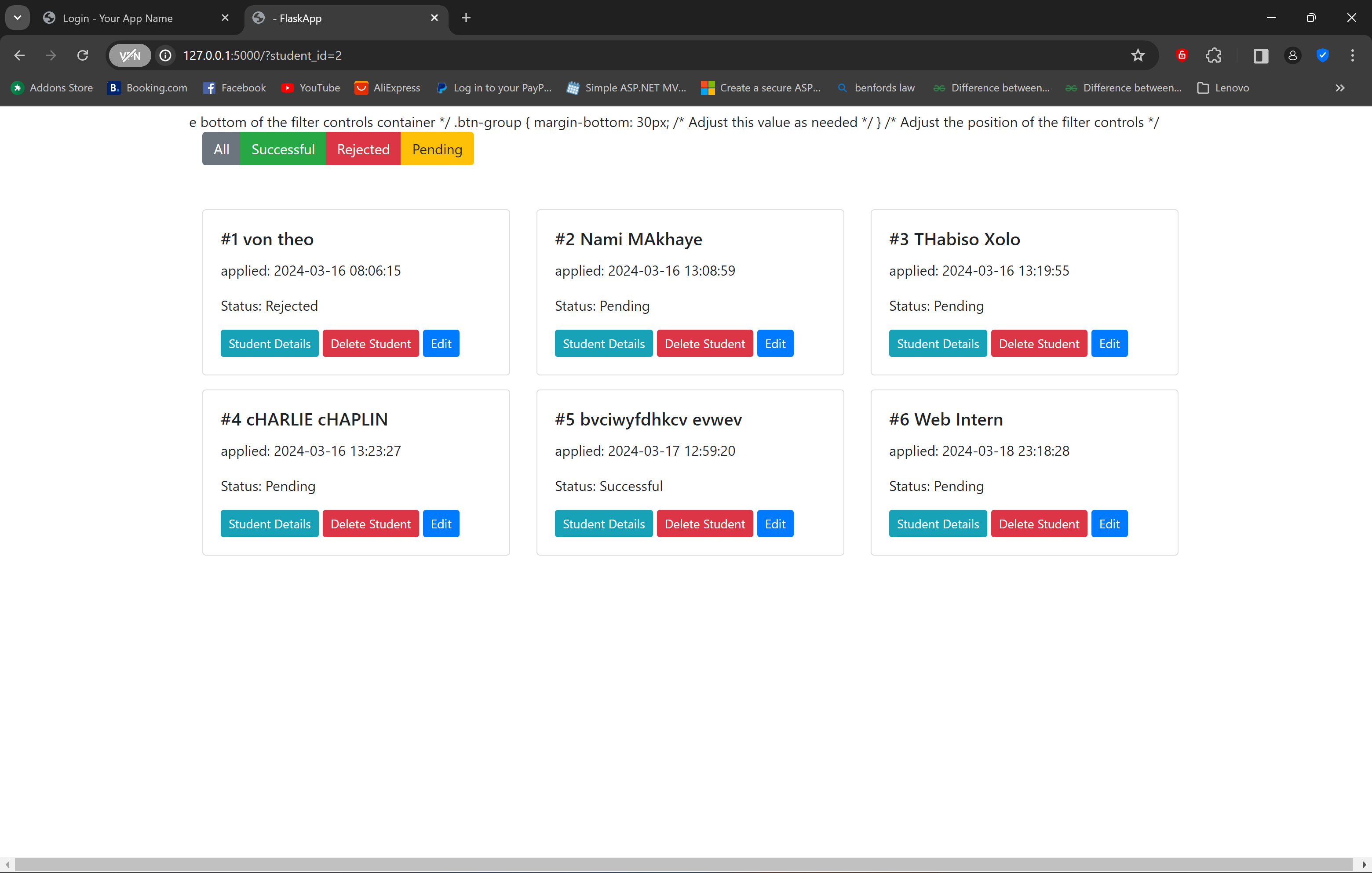Viewport: 1372px width, 873px height.
Task: Click the site information icon in address bar
Action: tap(164, 55)
